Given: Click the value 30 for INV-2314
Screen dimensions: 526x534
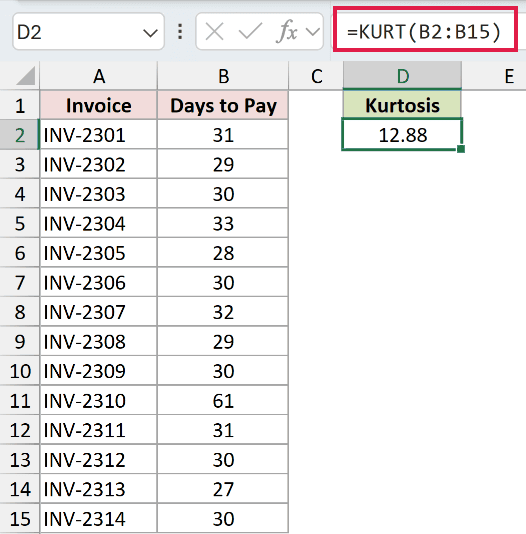Looking at the screenshot, I should point(223,518).
